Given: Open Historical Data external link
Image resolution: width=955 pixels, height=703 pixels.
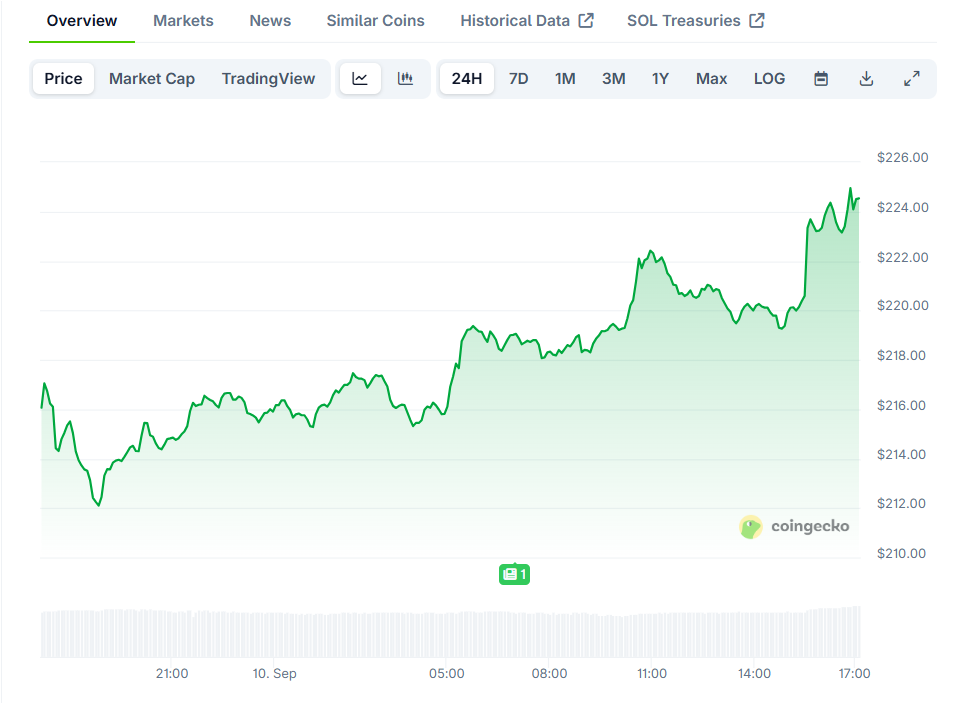Looking at the screenshot, I should 526,20.
